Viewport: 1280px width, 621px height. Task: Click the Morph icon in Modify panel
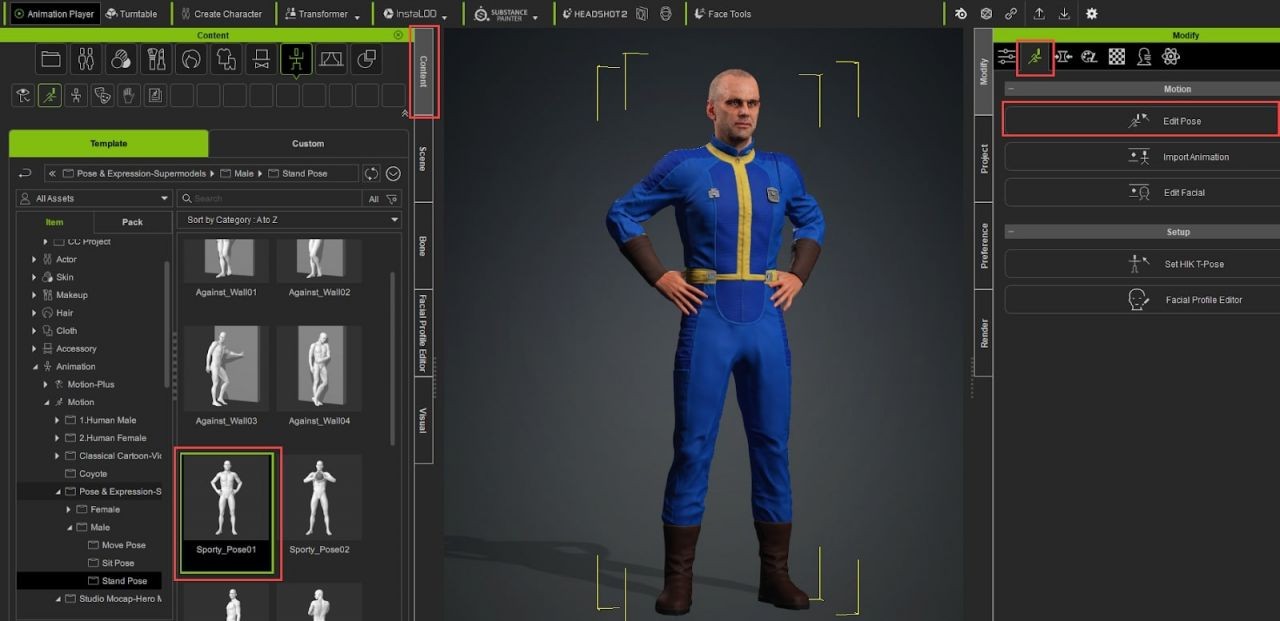pyautogui.click(x=1063, y=57)
